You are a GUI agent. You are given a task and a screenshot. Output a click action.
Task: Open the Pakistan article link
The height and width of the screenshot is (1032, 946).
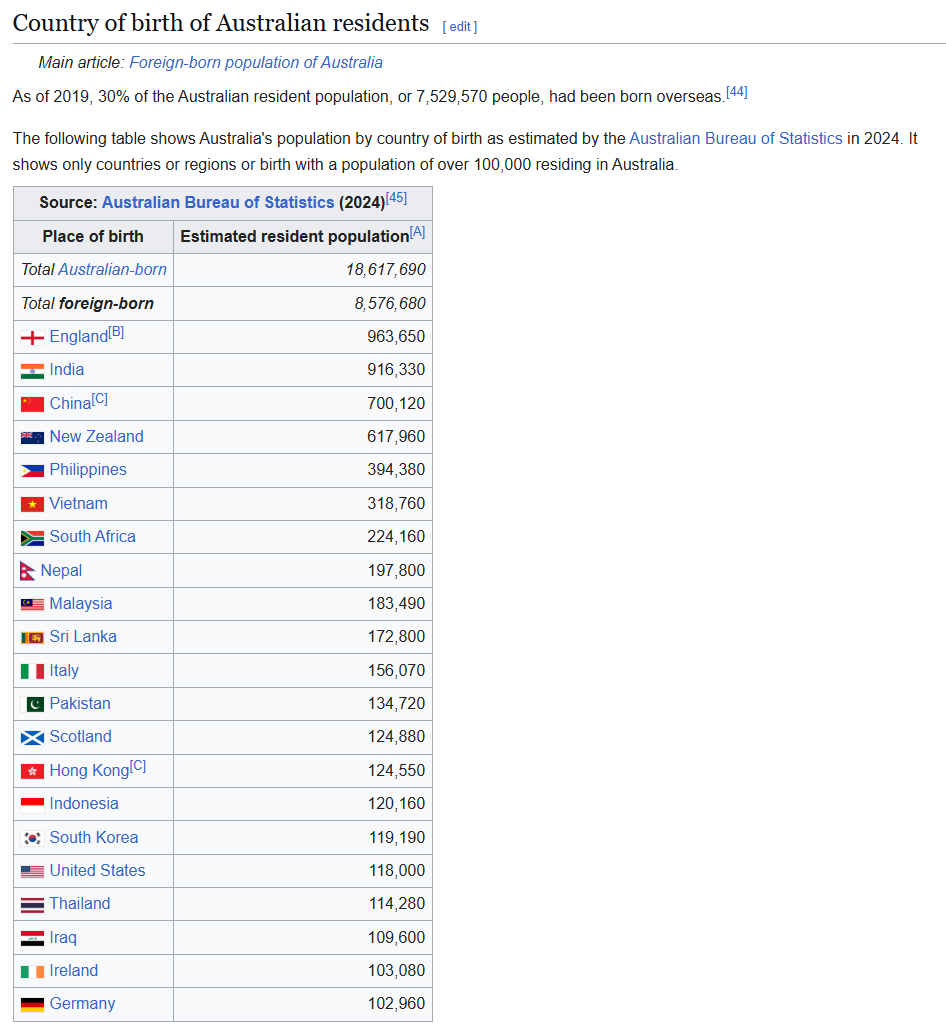coord(80,704)
